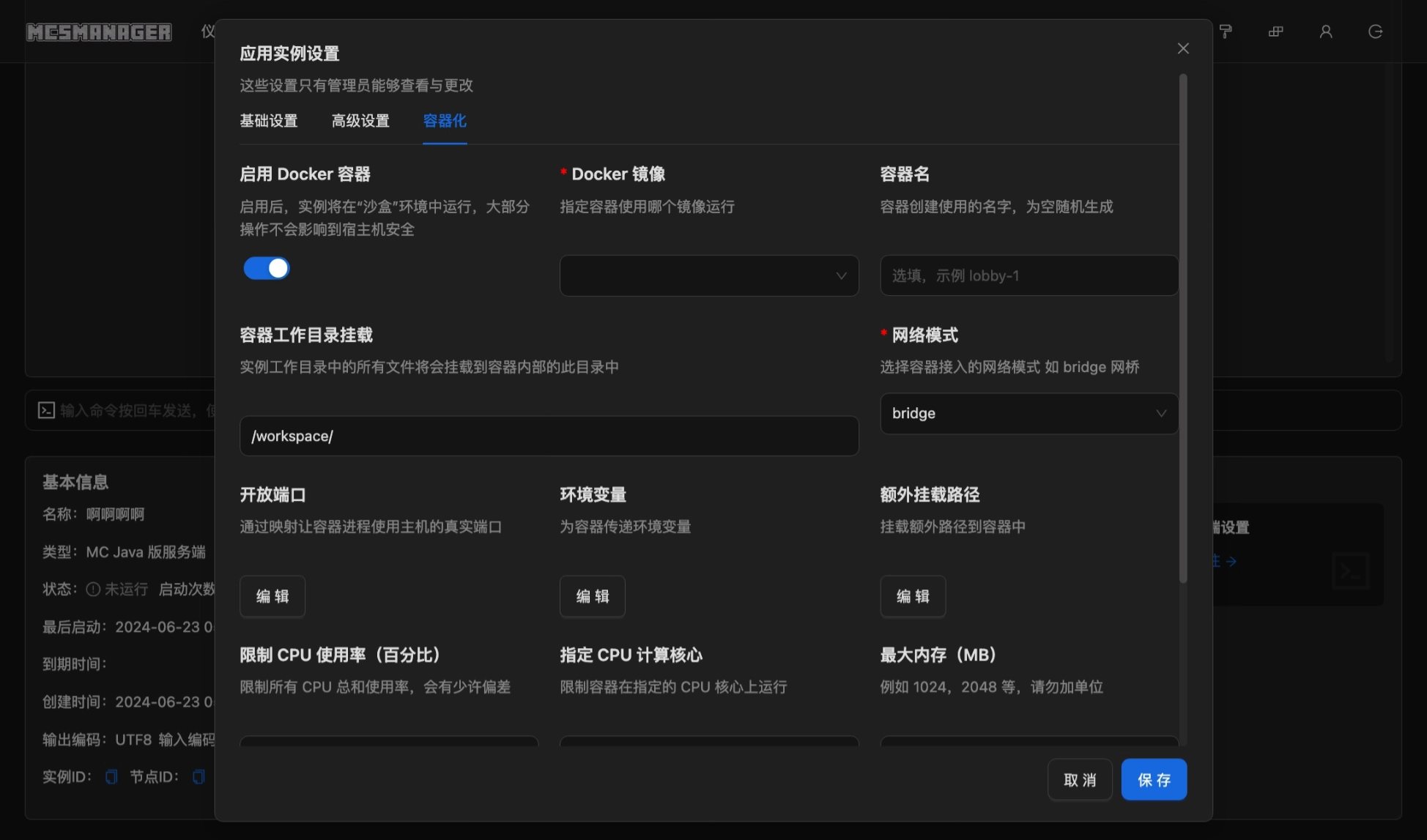Switch to the 基础设置 tab
This screenshot has width=1427, height=840.
point(269,121)
